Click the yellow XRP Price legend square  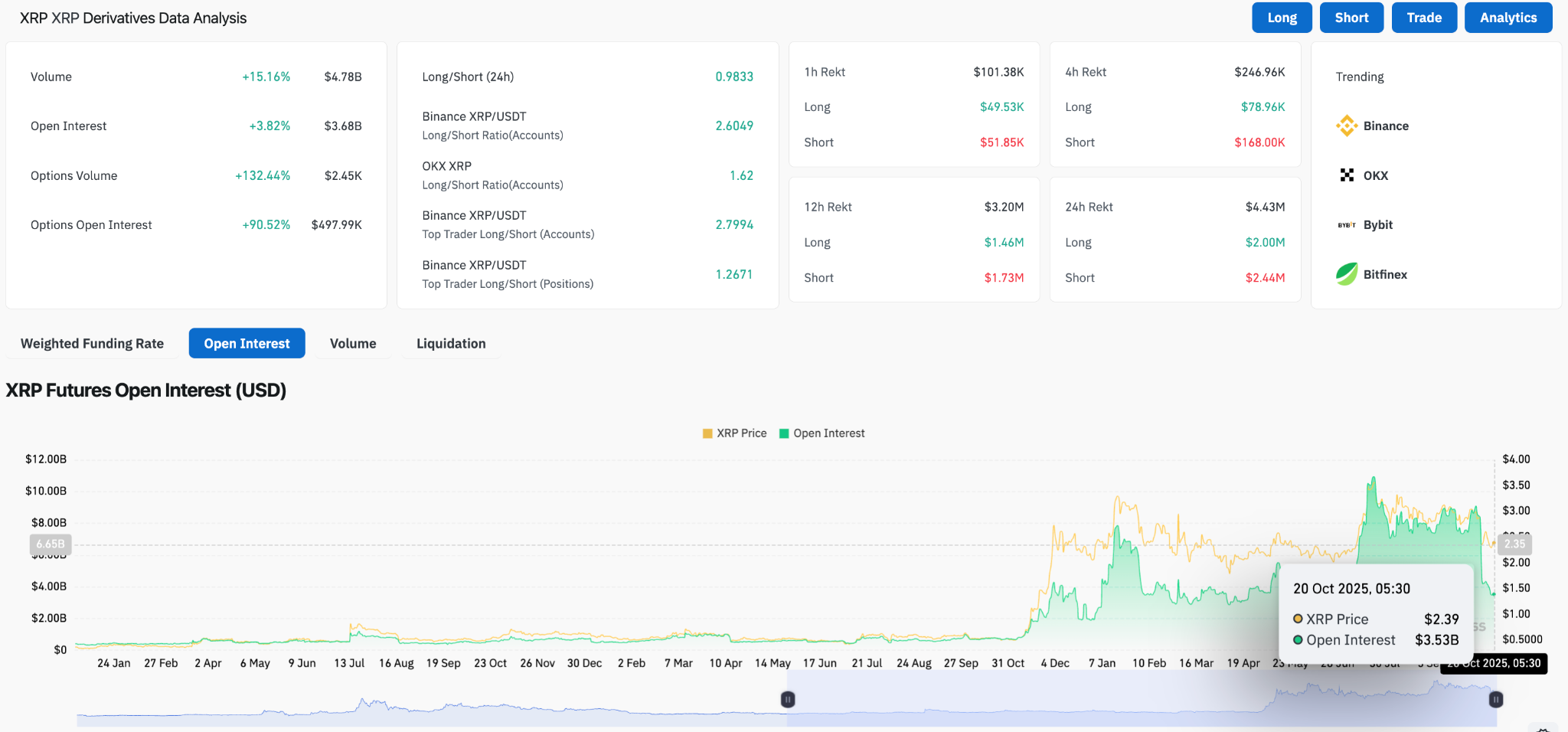[707, 433]
